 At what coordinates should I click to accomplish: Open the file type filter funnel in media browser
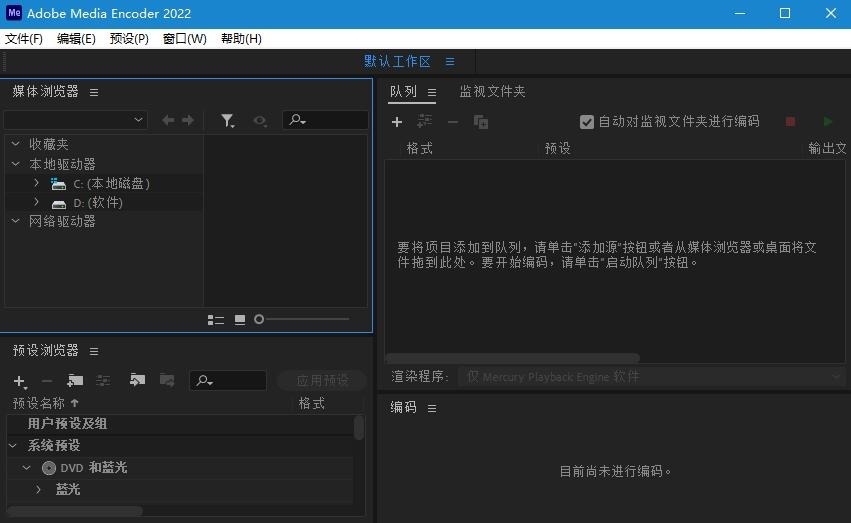click(228, 120)
